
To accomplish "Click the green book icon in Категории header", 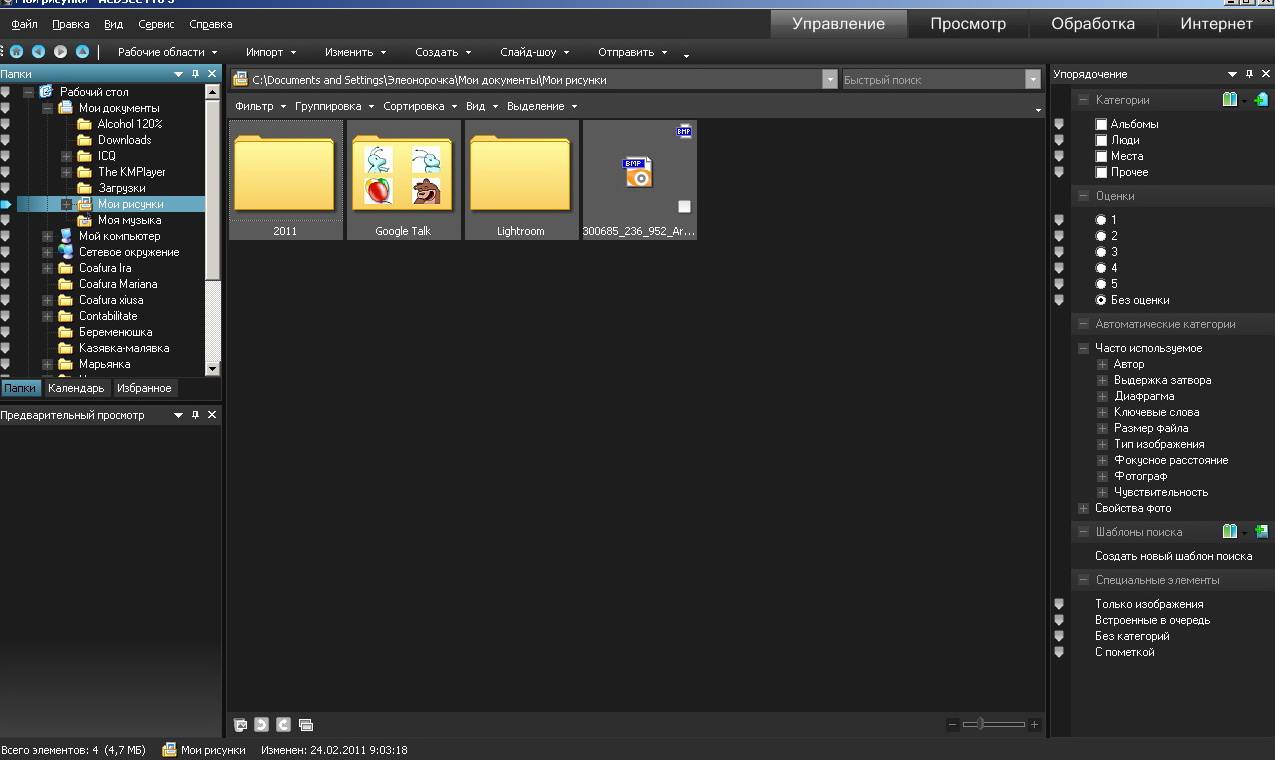I will click(x=1229, y=99).
